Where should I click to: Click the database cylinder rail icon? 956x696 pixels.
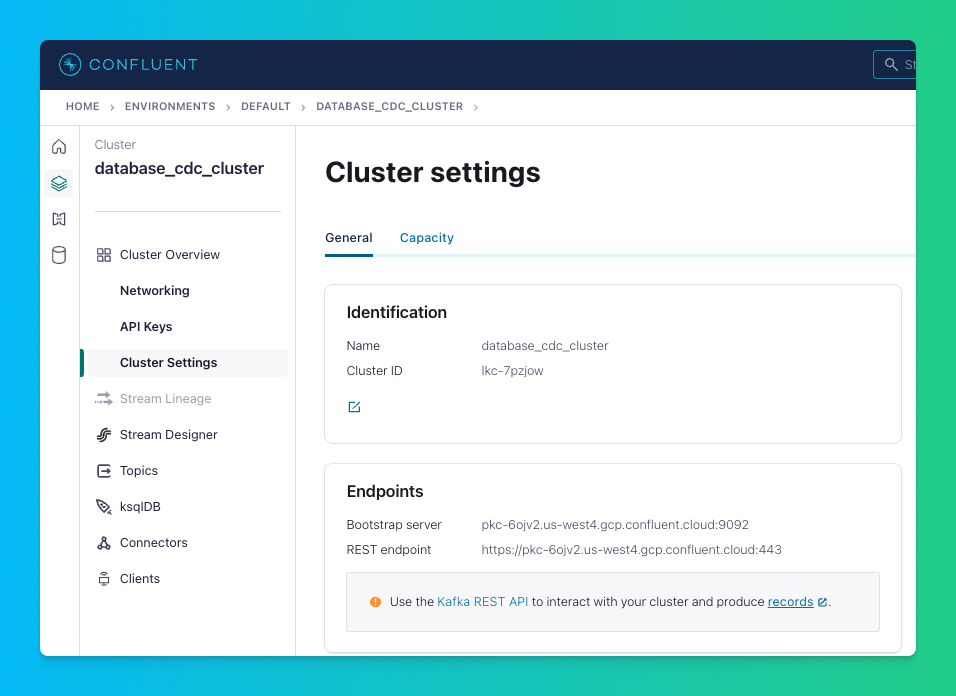pos(59,255)
